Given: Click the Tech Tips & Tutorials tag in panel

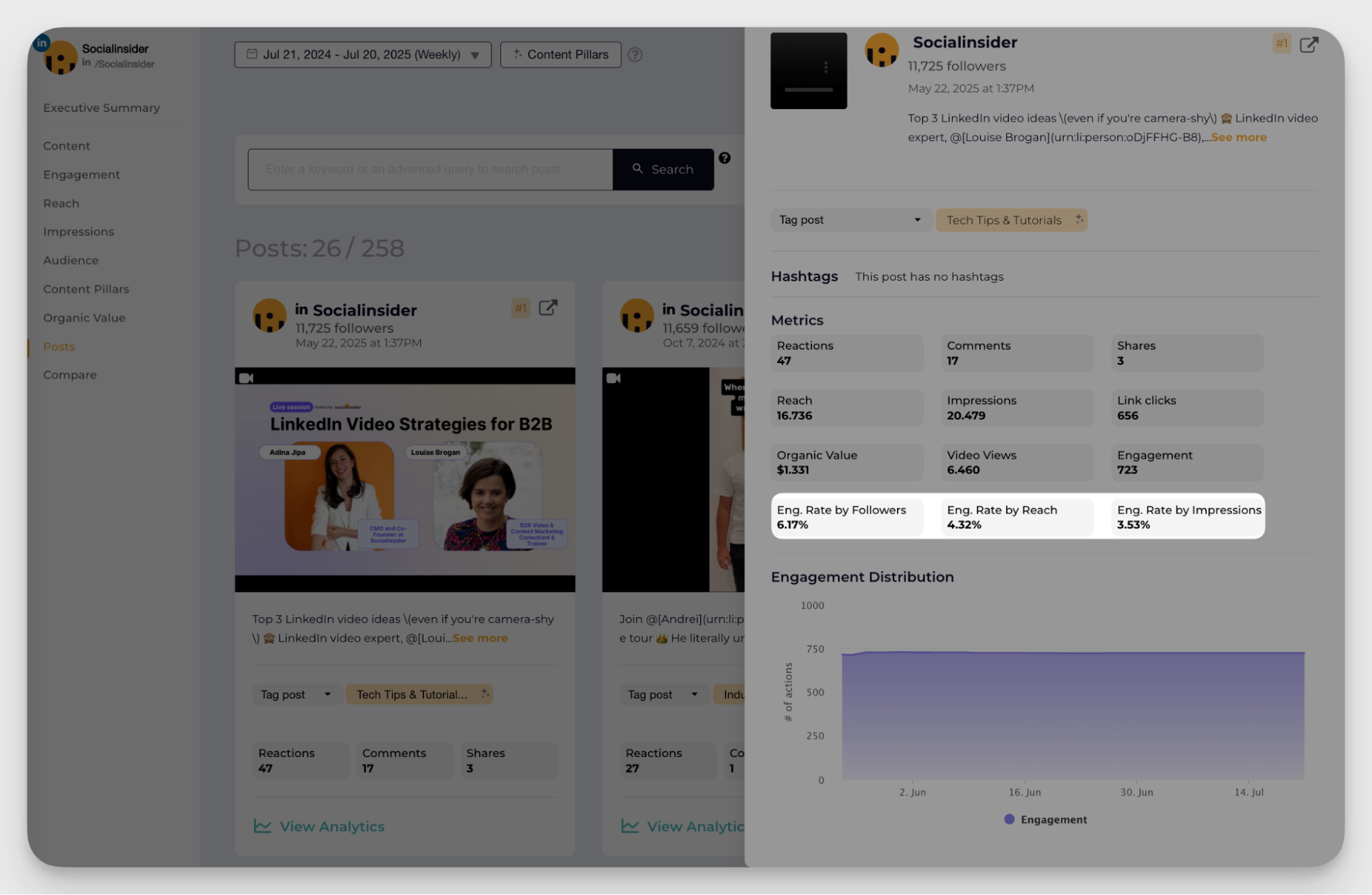Looking at the screenshot, I should click(1011, 220).
